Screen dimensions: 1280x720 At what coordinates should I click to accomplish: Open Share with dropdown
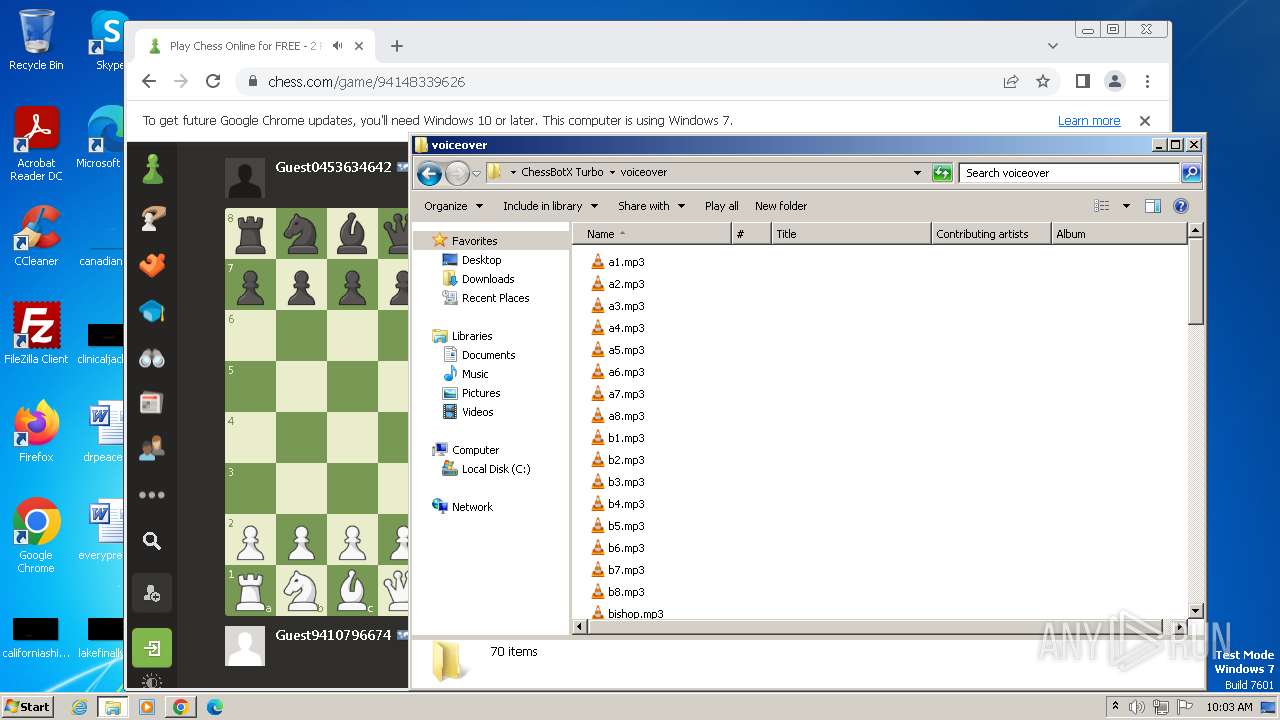tap(652, 206)
